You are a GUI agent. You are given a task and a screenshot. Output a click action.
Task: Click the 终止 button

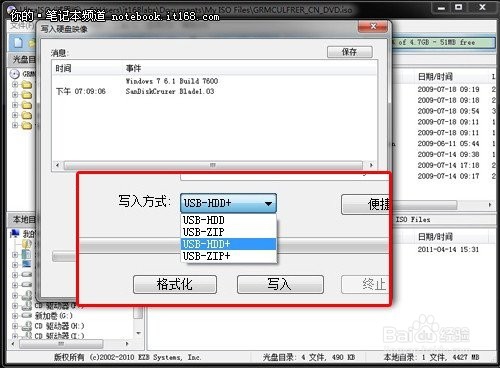[366, 284]
